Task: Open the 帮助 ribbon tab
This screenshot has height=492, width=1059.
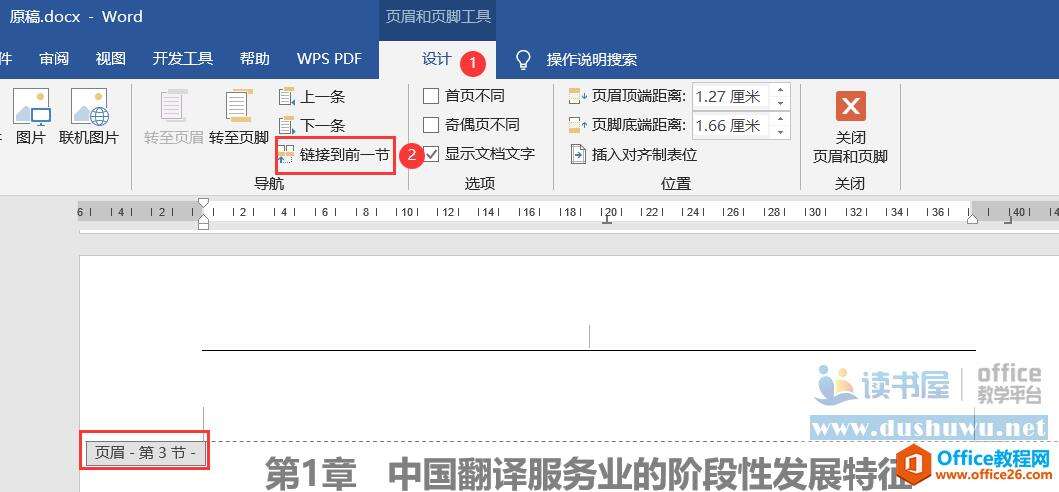Action: click(255, 59)
